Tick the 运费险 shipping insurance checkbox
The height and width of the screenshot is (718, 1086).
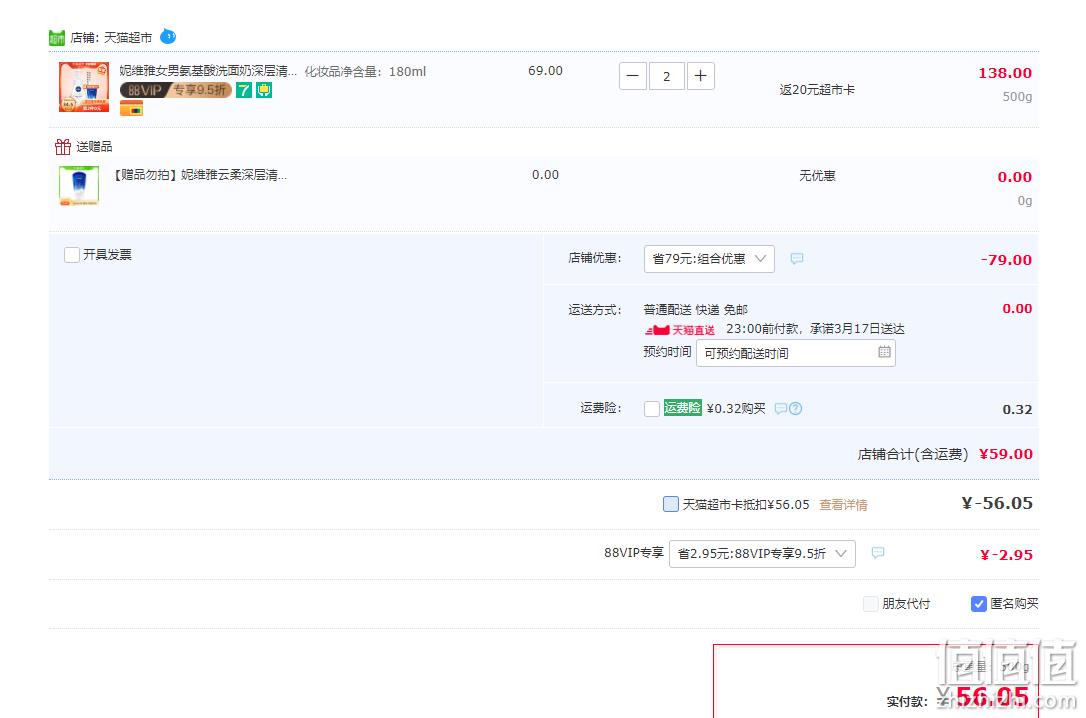tap(652, 409)
